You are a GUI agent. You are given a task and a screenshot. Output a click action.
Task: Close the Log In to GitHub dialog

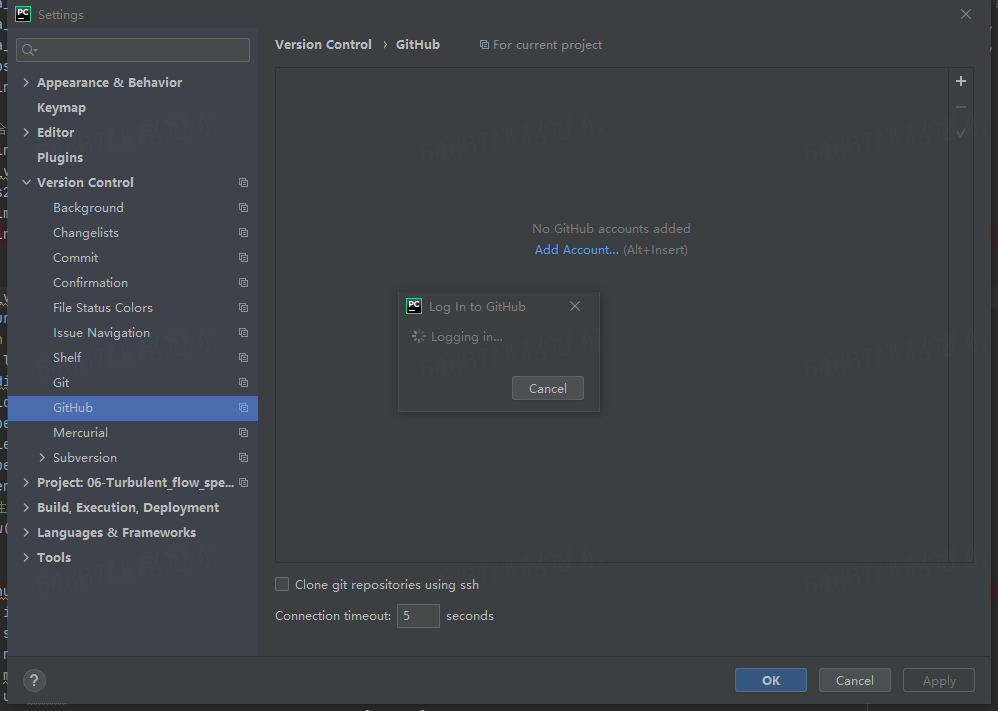(575, 306)
